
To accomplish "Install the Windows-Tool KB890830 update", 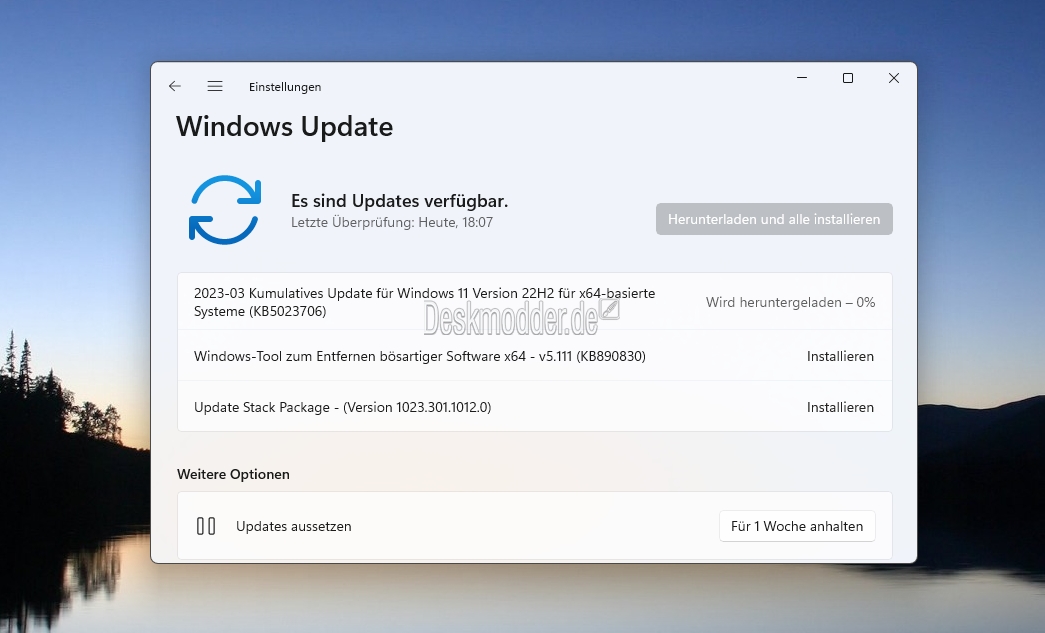I will pos(840,356).
